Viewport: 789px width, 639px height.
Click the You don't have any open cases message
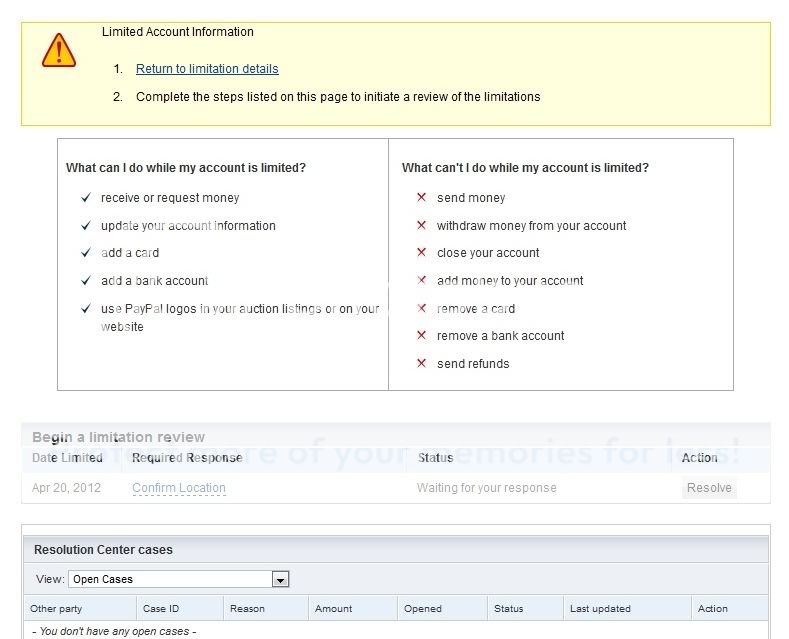114,631
